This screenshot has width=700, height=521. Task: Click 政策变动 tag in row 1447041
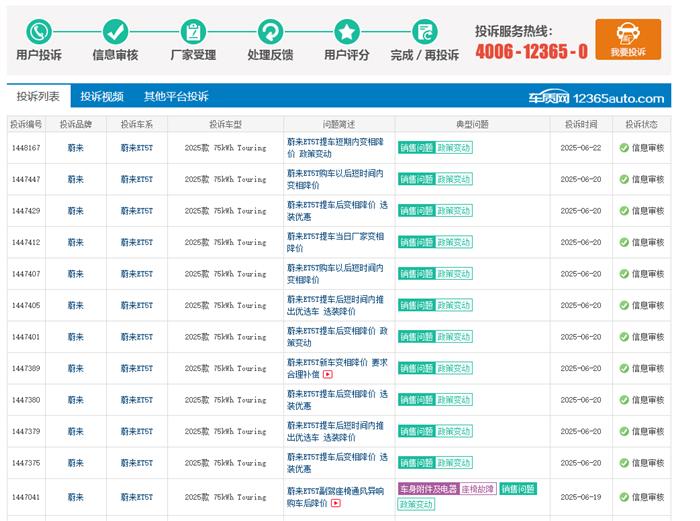[x=416, y=504]
